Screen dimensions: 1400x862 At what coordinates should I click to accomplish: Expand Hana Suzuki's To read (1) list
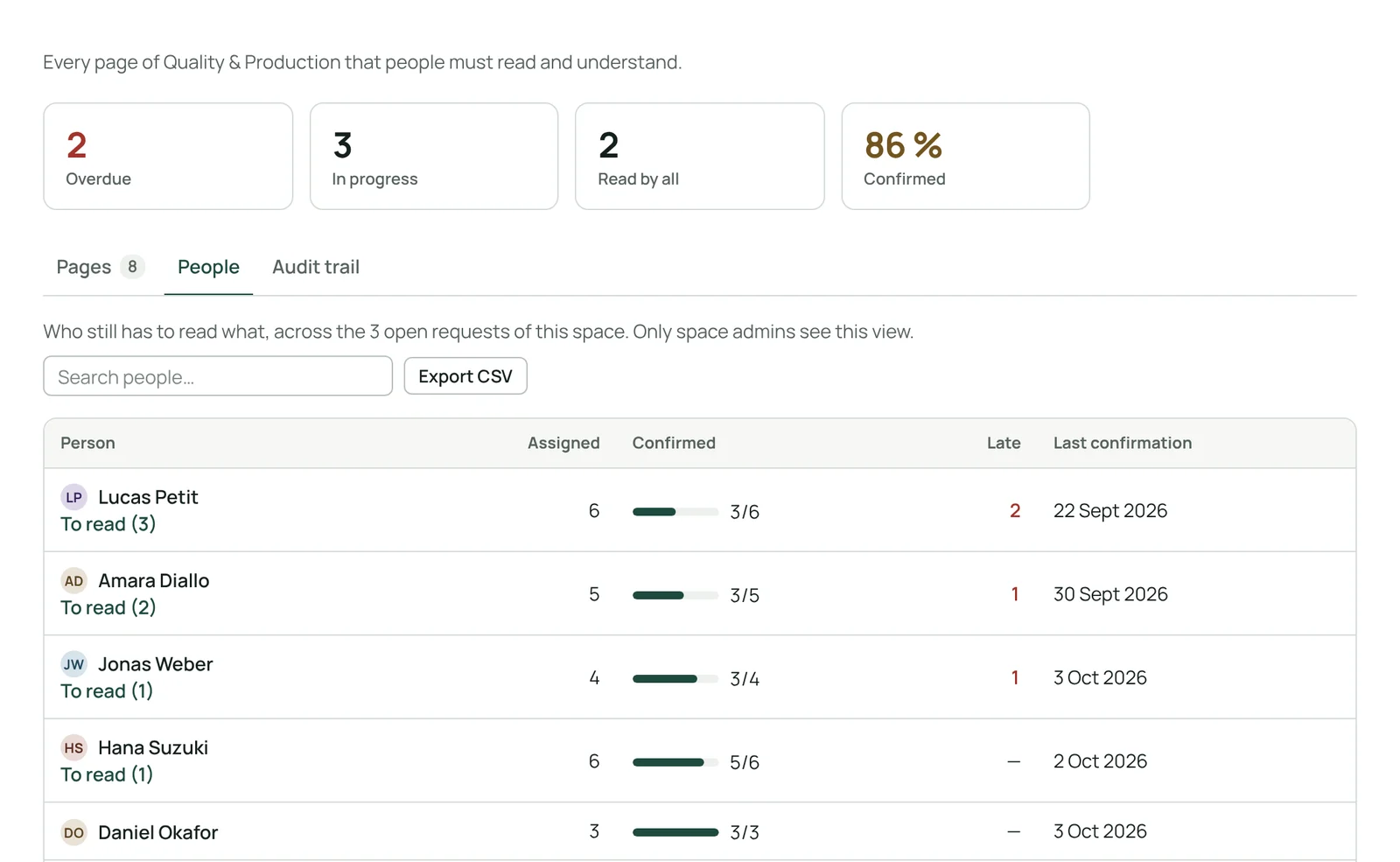coord(107,774)
